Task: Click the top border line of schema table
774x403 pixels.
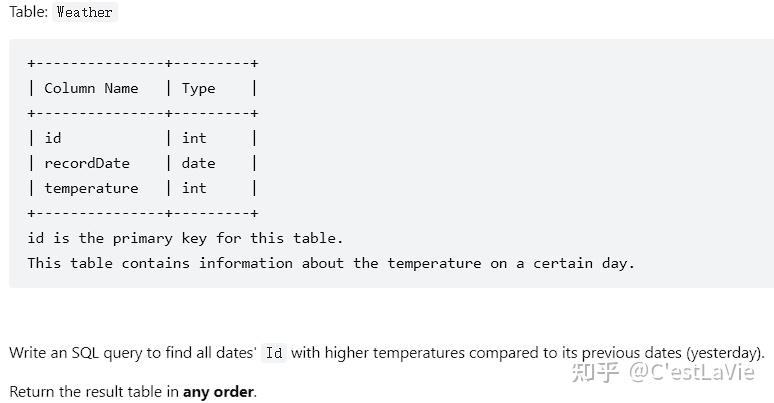Action: click(x=143, y=63)
